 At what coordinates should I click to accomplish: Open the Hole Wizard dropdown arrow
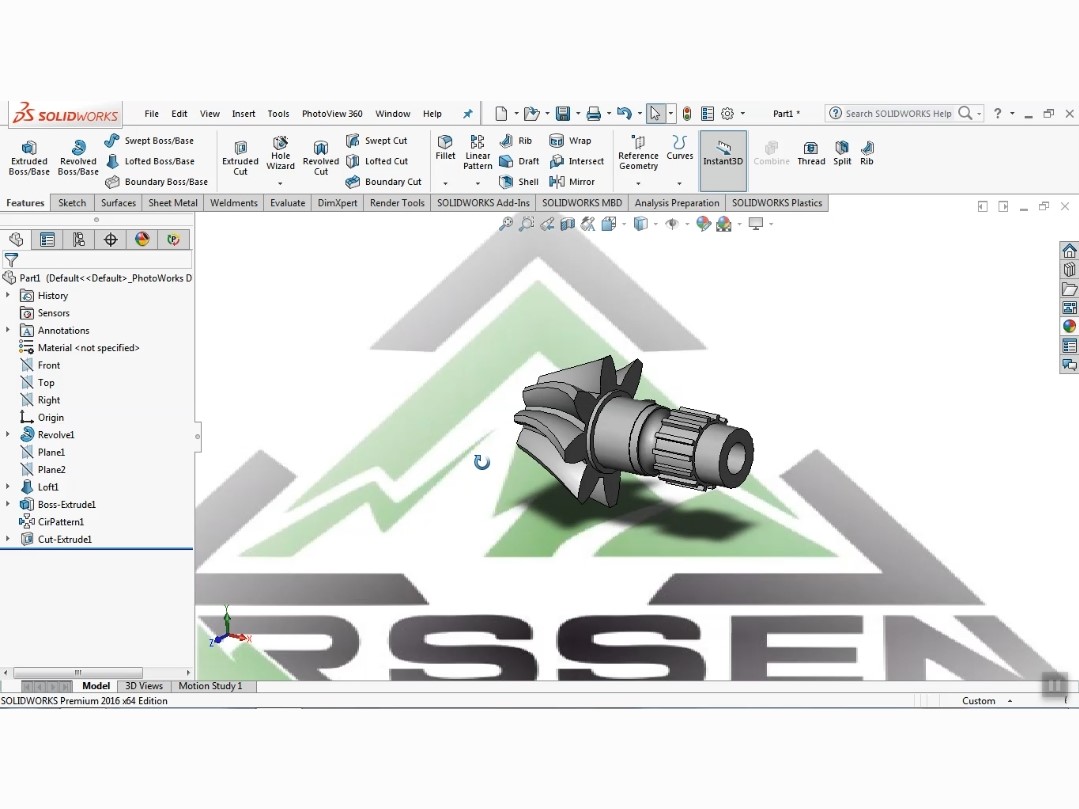(x=280, y=184)
